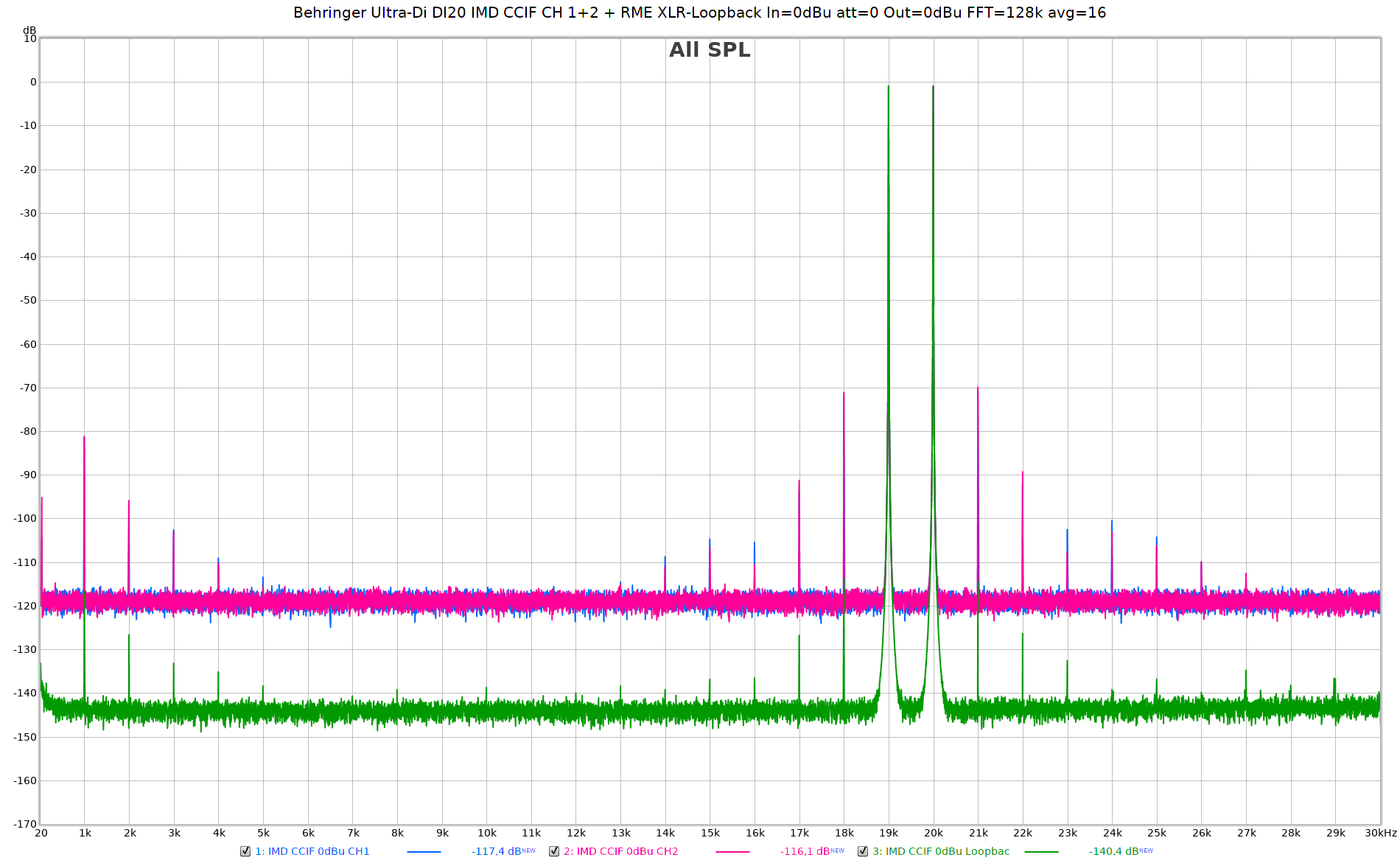Click the 10k frequency axis label

[487, 833]
